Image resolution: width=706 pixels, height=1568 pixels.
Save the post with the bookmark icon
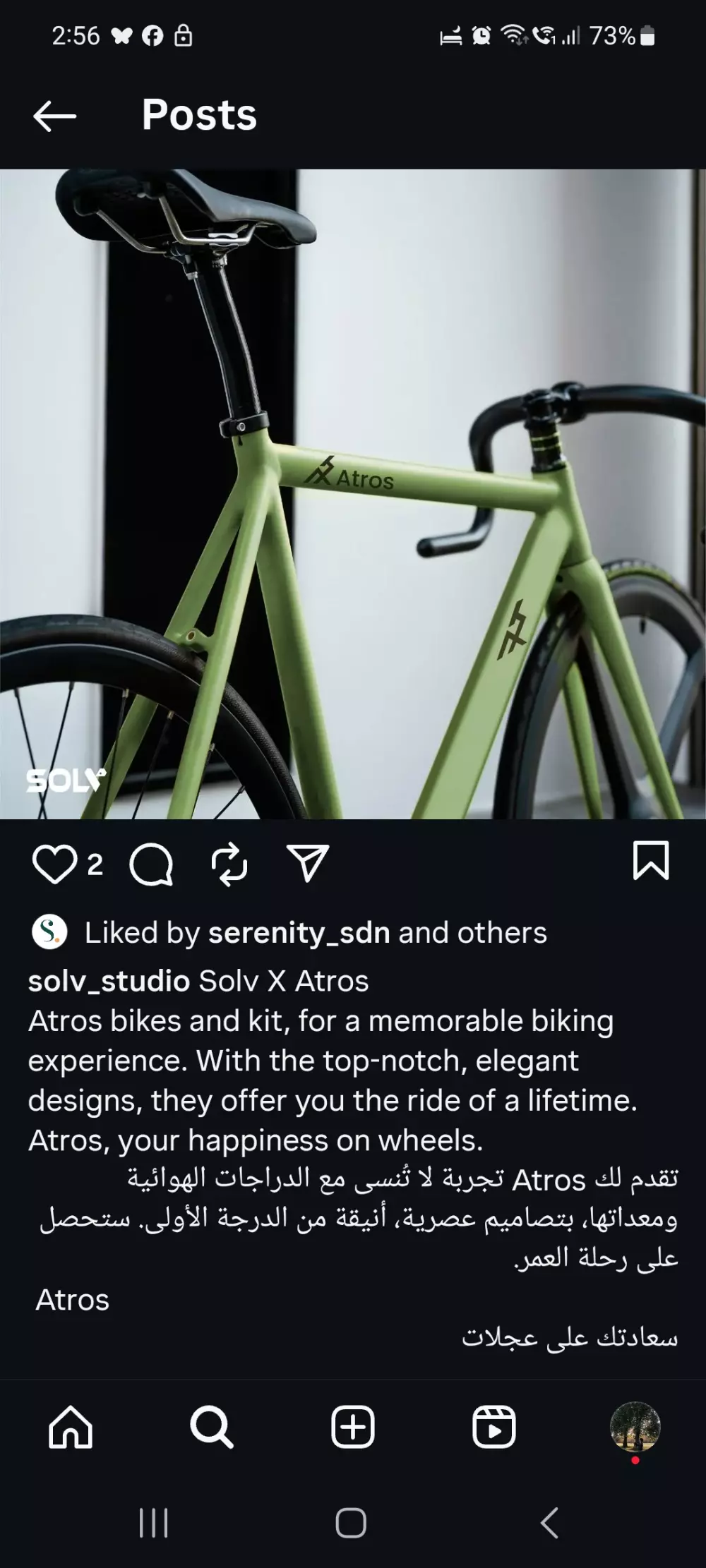pyautogui.click(x=651, y=860)
